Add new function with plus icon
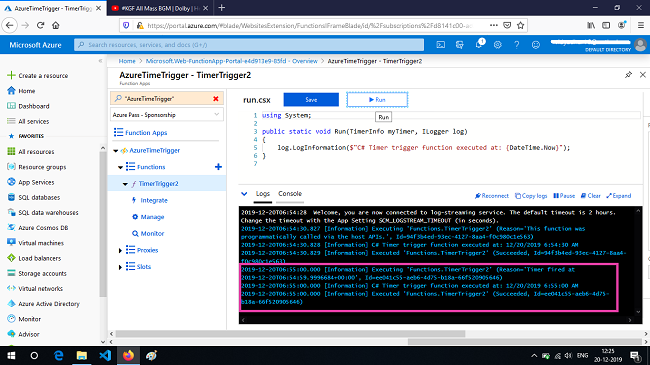This screenshot has width=650, height=365. point(218,167)
